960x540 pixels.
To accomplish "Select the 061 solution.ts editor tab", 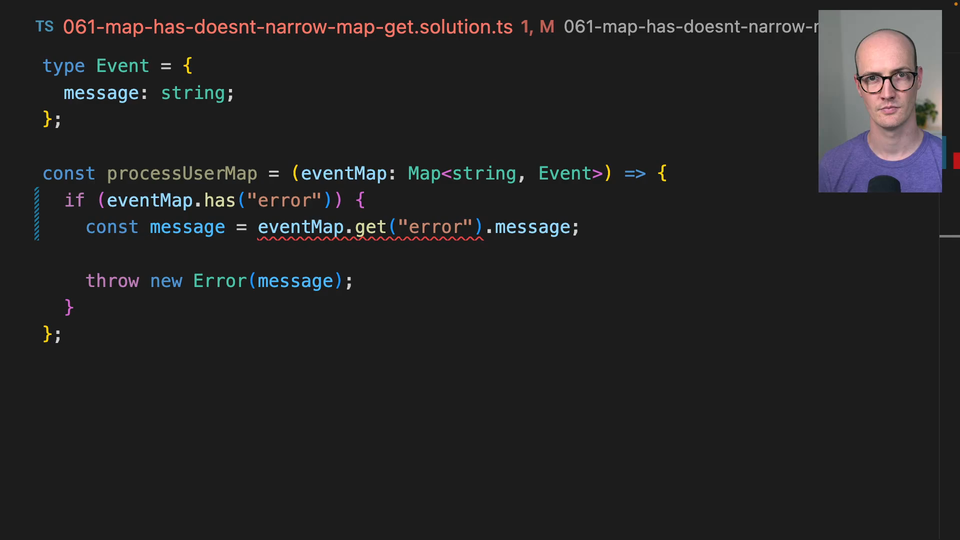I will 288,27.
